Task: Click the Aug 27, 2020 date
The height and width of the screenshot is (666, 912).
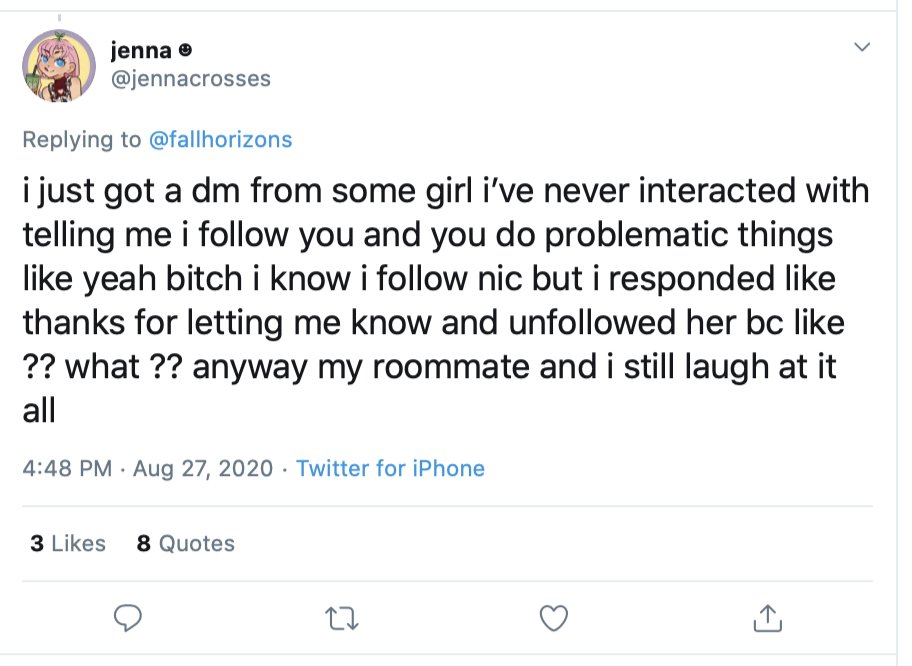Action: click(201, 468)
